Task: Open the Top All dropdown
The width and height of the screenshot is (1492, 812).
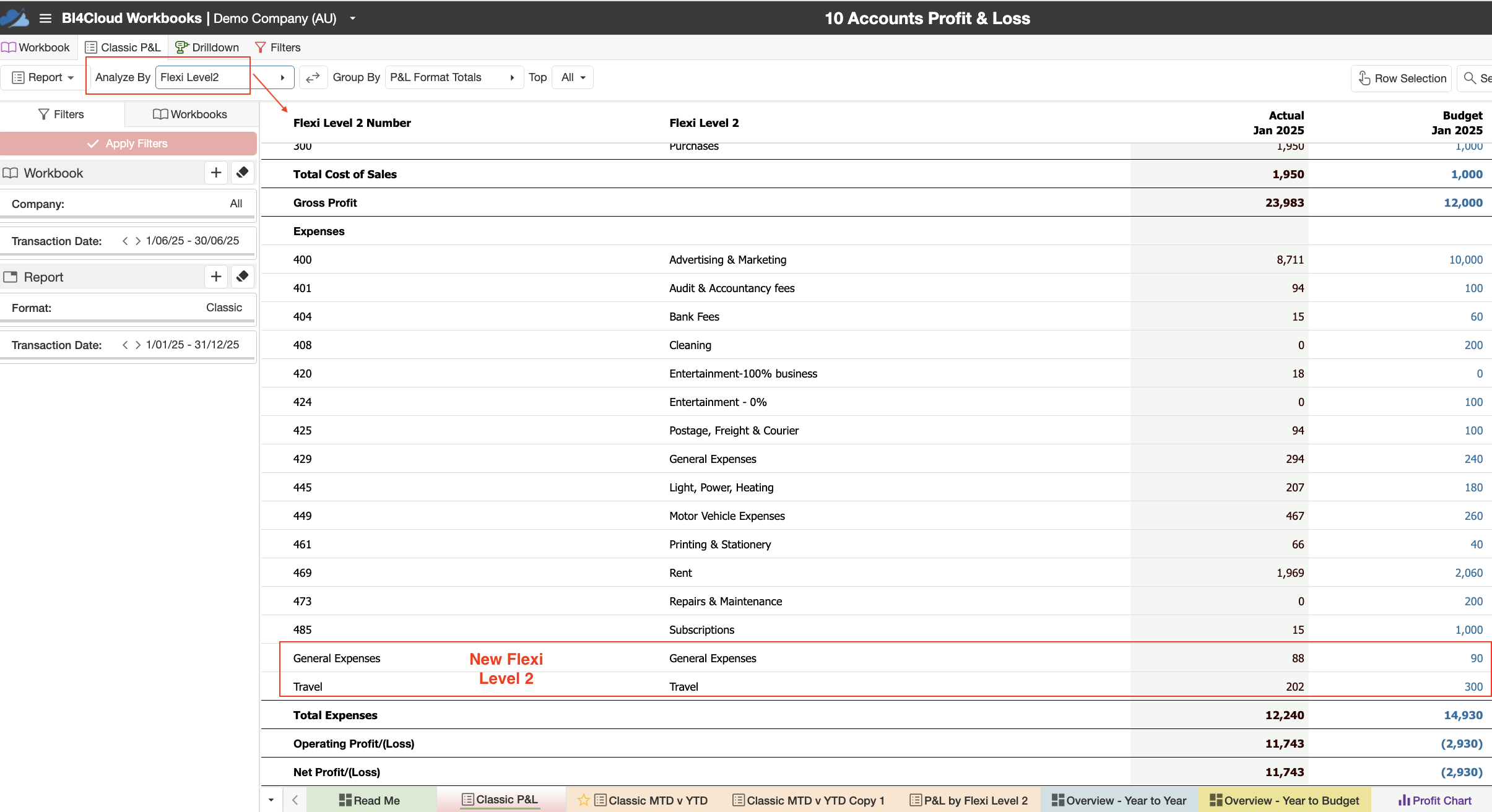Action: tap(573, 77)
